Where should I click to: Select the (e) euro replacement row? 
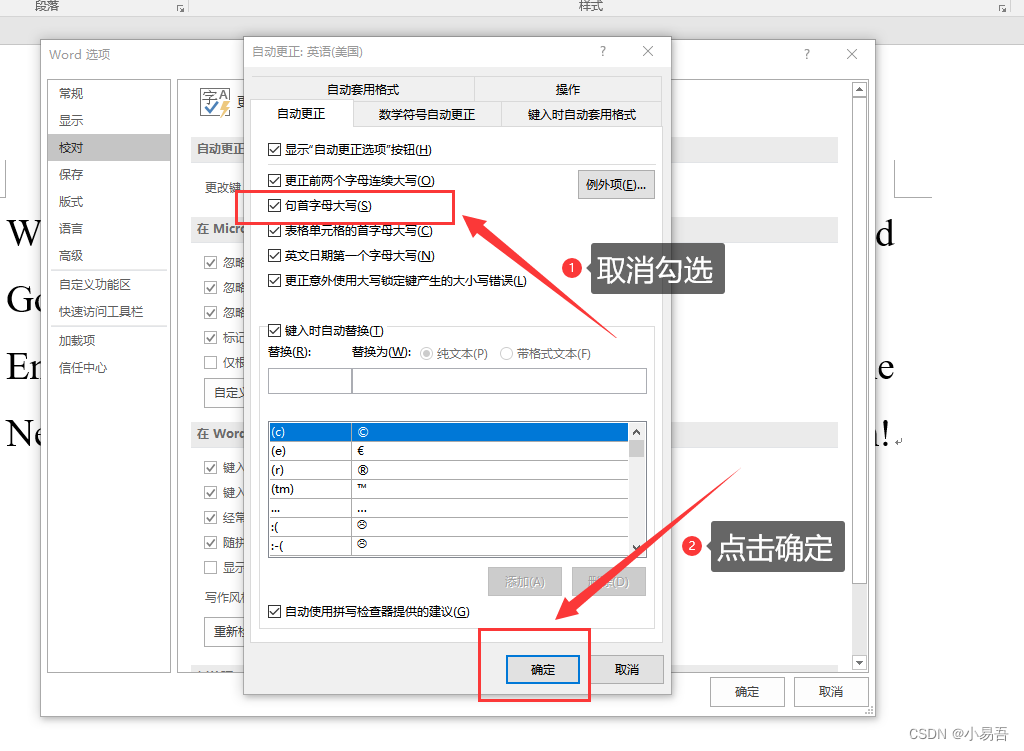(x=449, y=451)
